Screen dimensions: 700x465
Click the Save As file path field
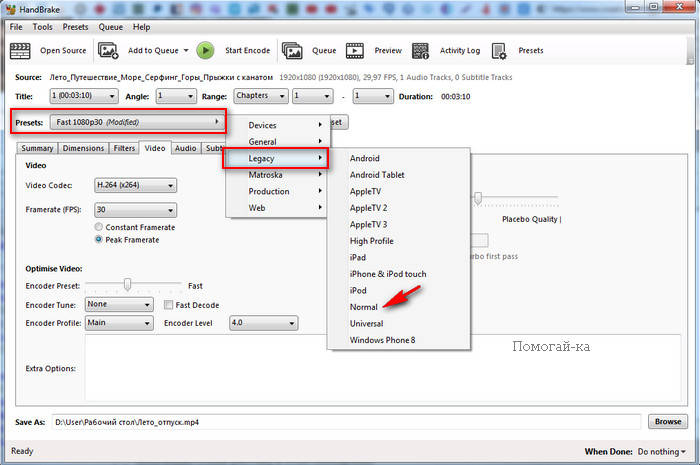[346, 422]
